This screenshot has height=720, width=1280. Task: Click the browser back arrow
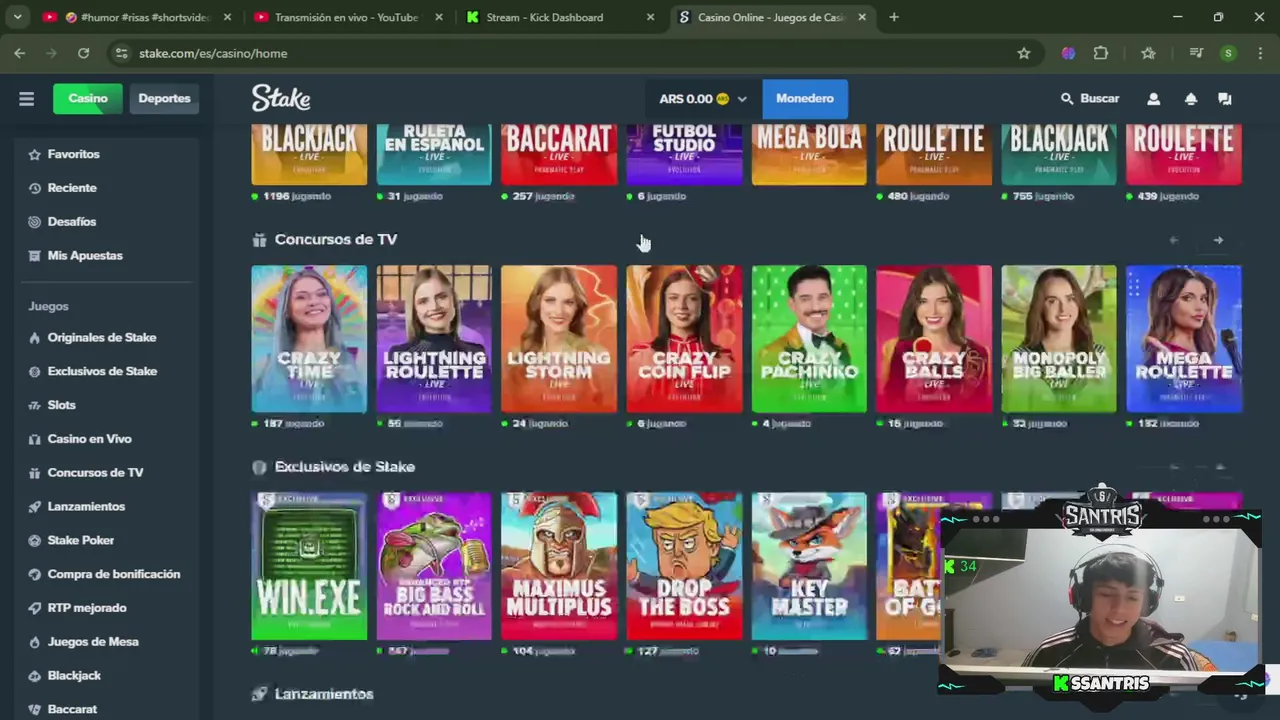(x=20, y=53)
